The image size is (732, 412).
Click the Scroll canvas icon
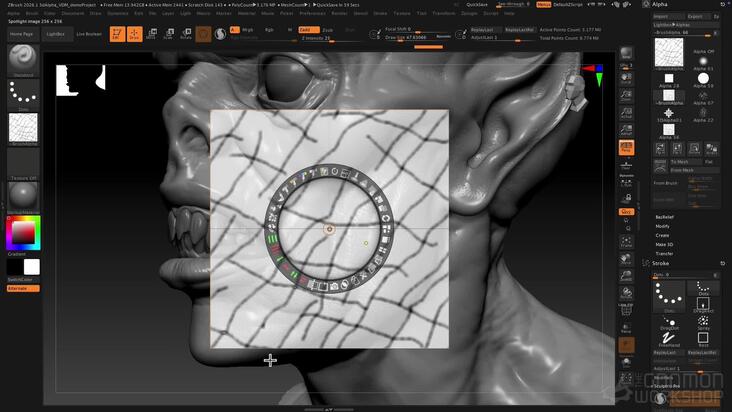point(626,78)
